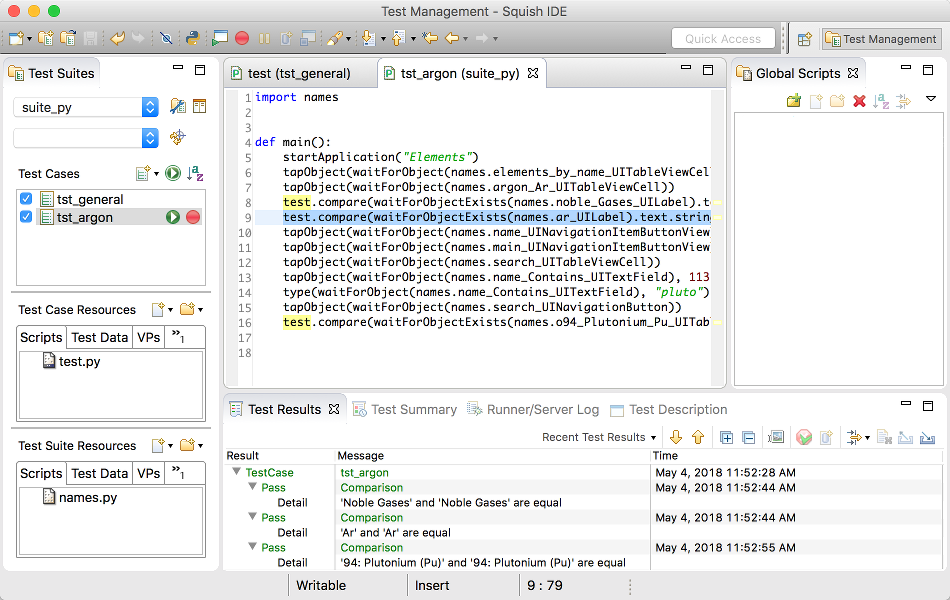Expand all rows in Test Results
The height and width of the screenshot is (600, 950).
tap(727, 437)
